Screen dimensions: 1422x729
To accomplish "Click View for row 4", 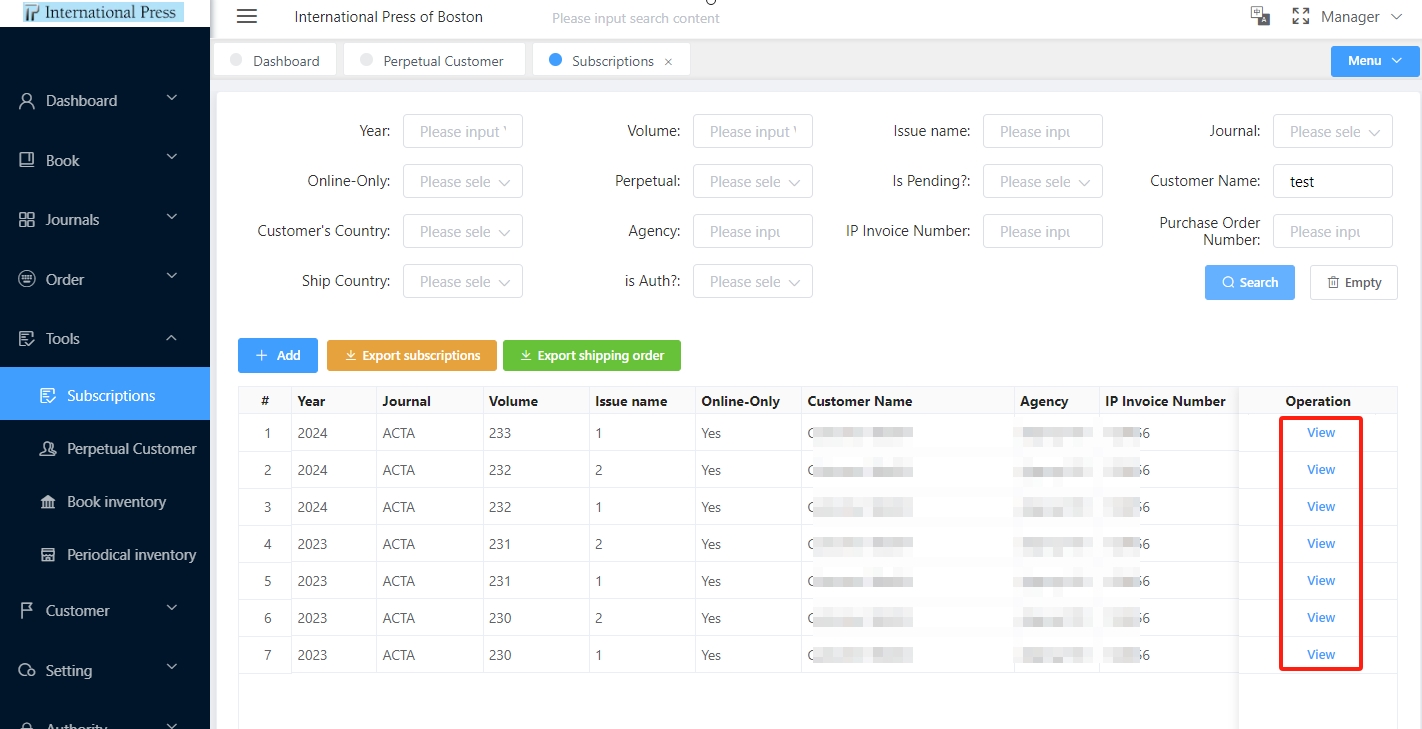I will 1321,544.
